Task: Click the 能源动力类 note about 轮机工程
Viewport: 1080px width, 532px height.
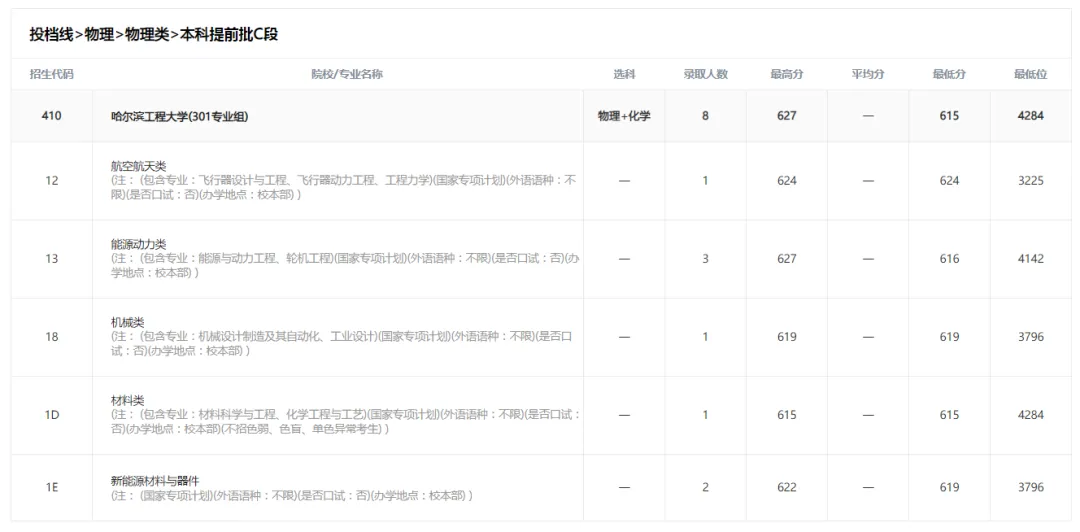Action: pos(345,265)
